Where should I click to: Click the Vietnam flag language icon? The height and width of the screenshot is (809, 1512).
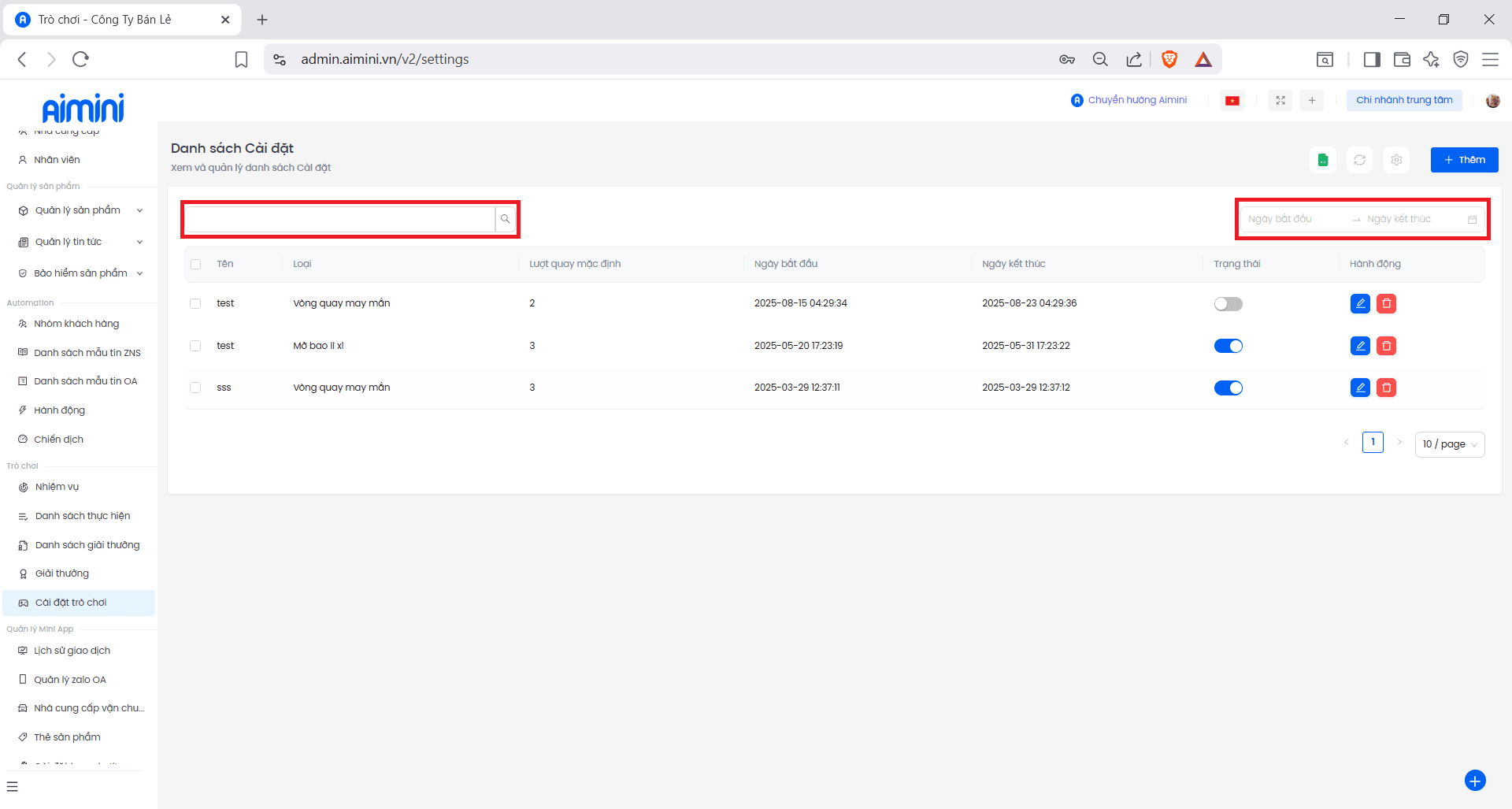(1232, 100)
